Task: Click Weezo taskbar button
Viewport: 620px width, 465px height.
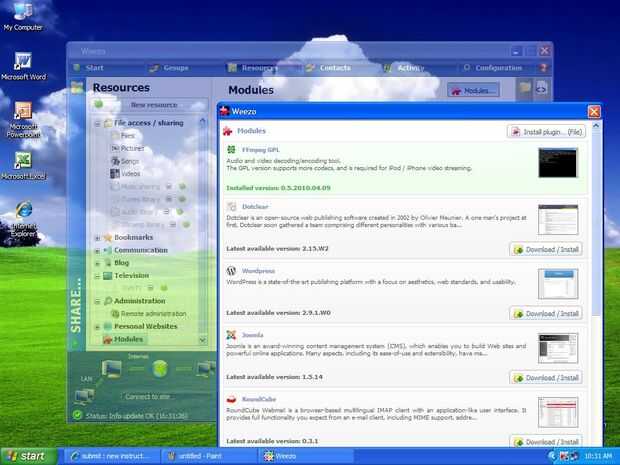Action: click(x=305, y=456)
